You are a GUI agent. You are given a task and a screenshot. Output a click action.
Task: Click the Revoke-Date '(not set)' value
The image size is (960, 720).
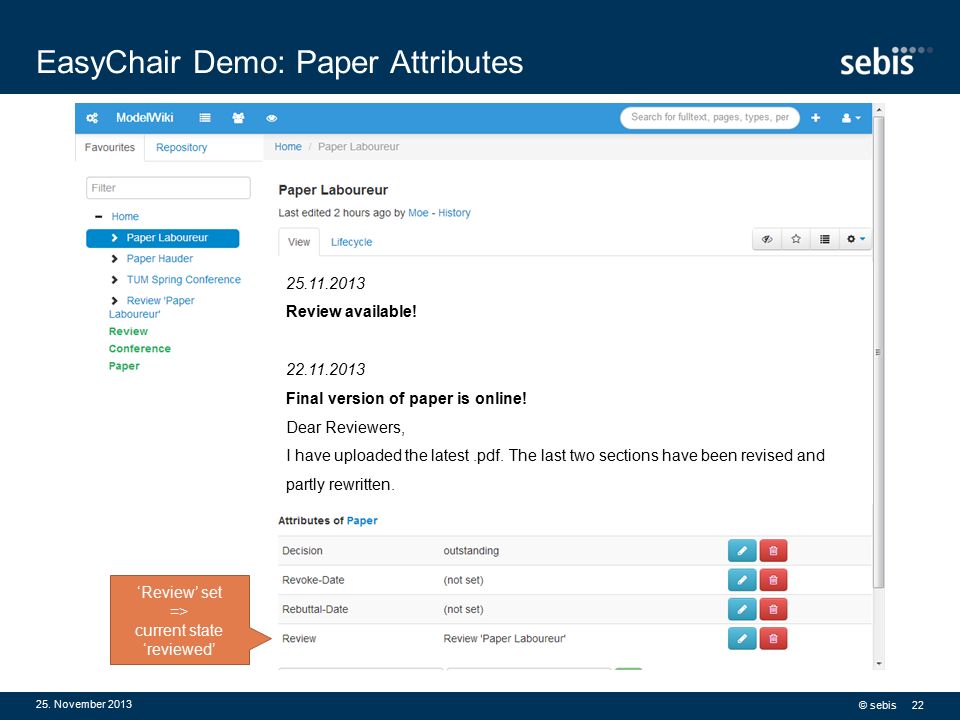click(463, 580)
